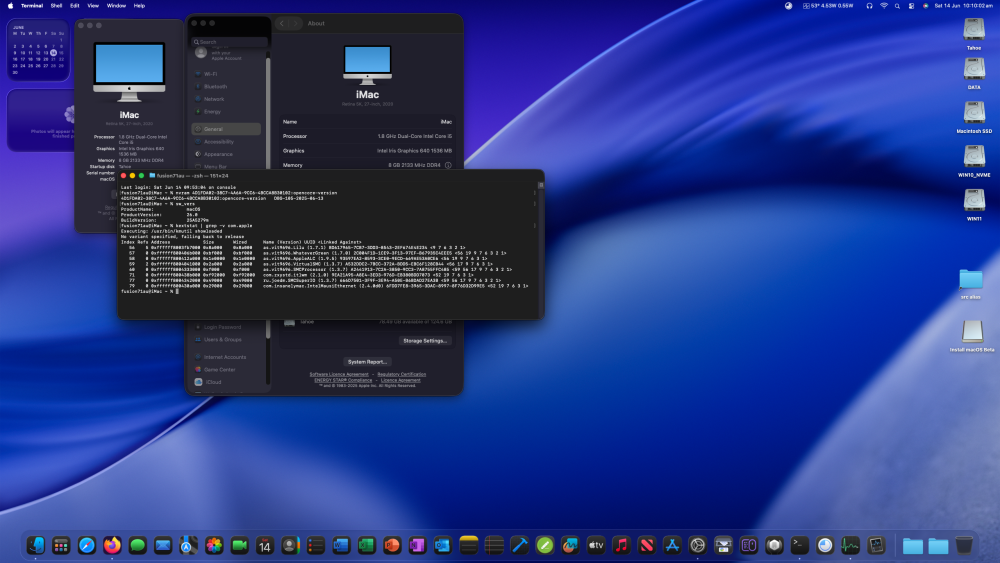Launch PowerPoint from the Dock
This screenshot has width=1000, height=563.
point(392,545)
